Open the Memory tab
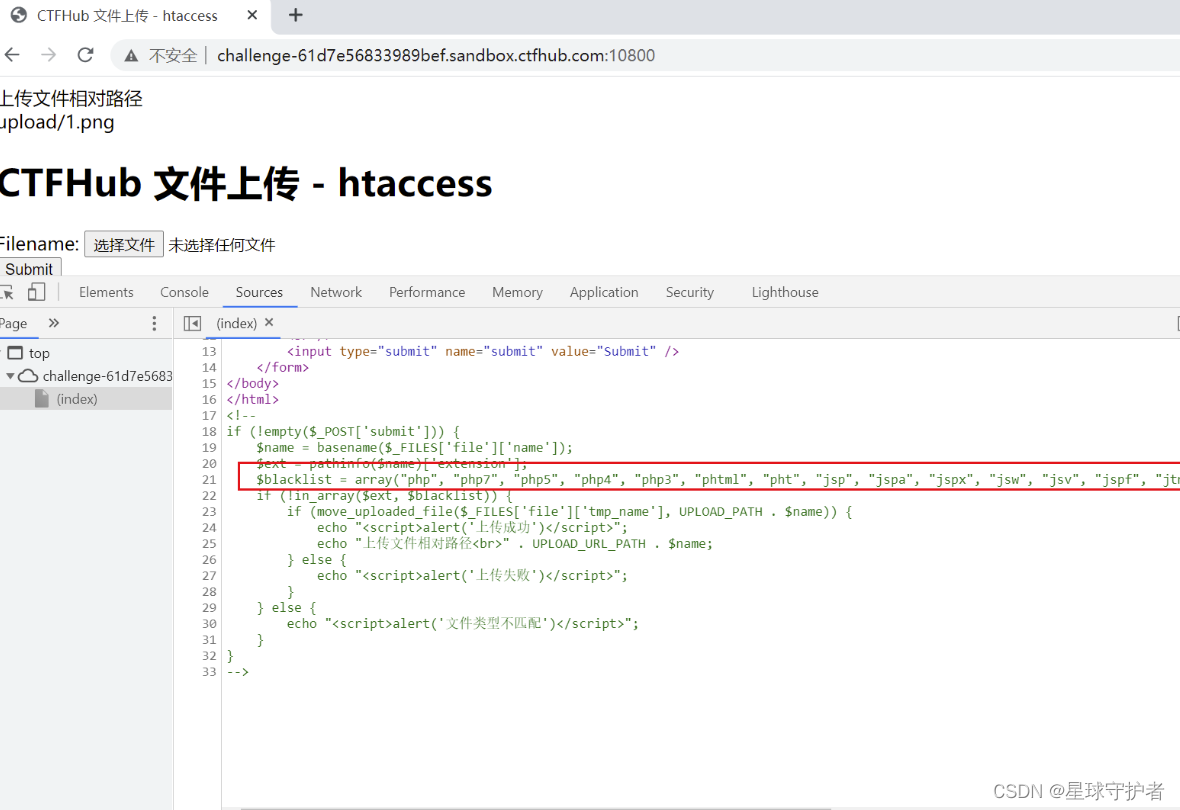1180x810 pixels. tap(517, 292)
